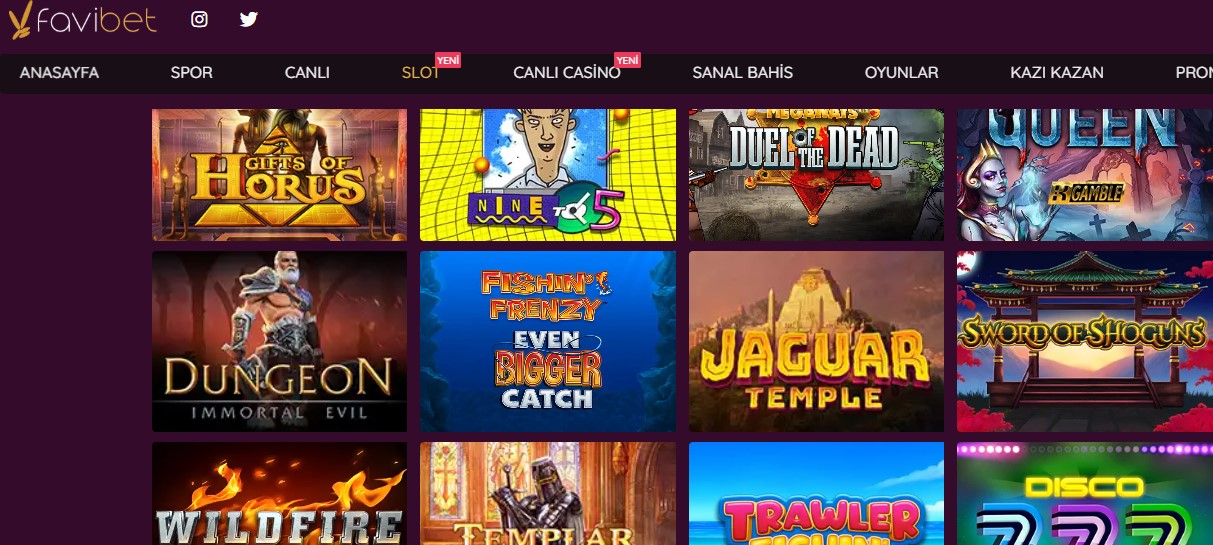Open the OYUNLAR menu item
The width and height of the screenshot is (1213, 545).
(901, 73)
